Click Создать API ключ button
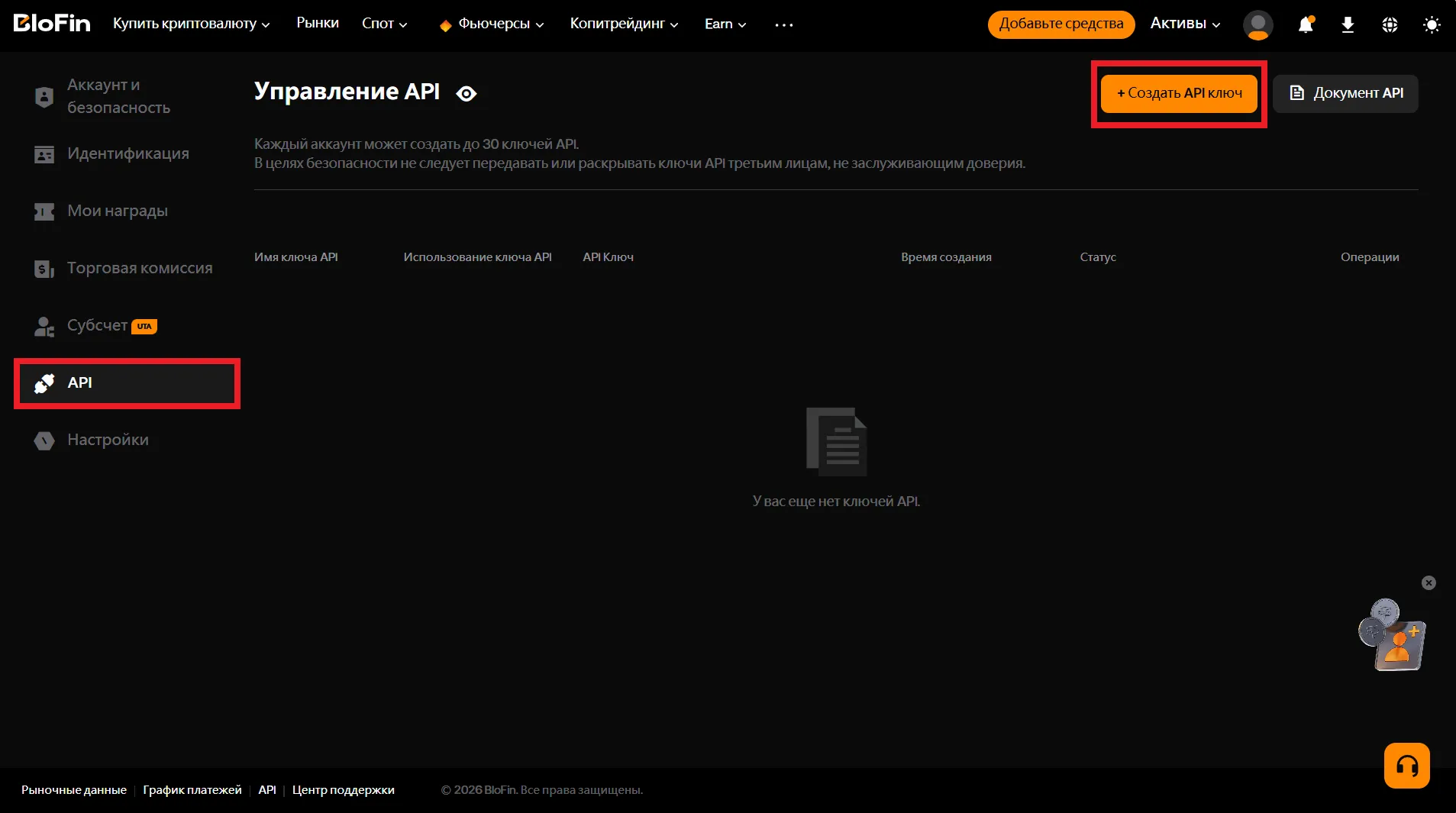The width and height of the screenshot is (1456, 813). (x=1179, y=93)
